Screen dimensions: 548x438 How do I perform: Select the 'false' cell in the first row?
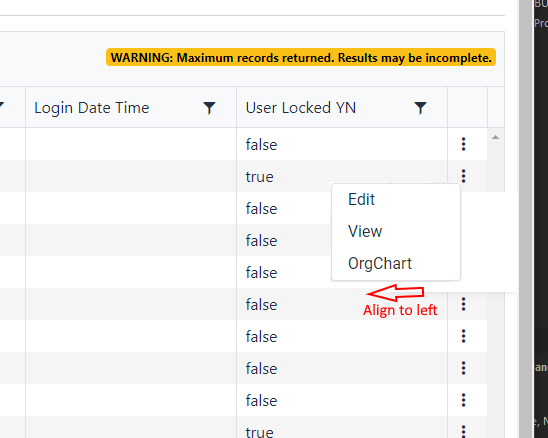[342, 144]
